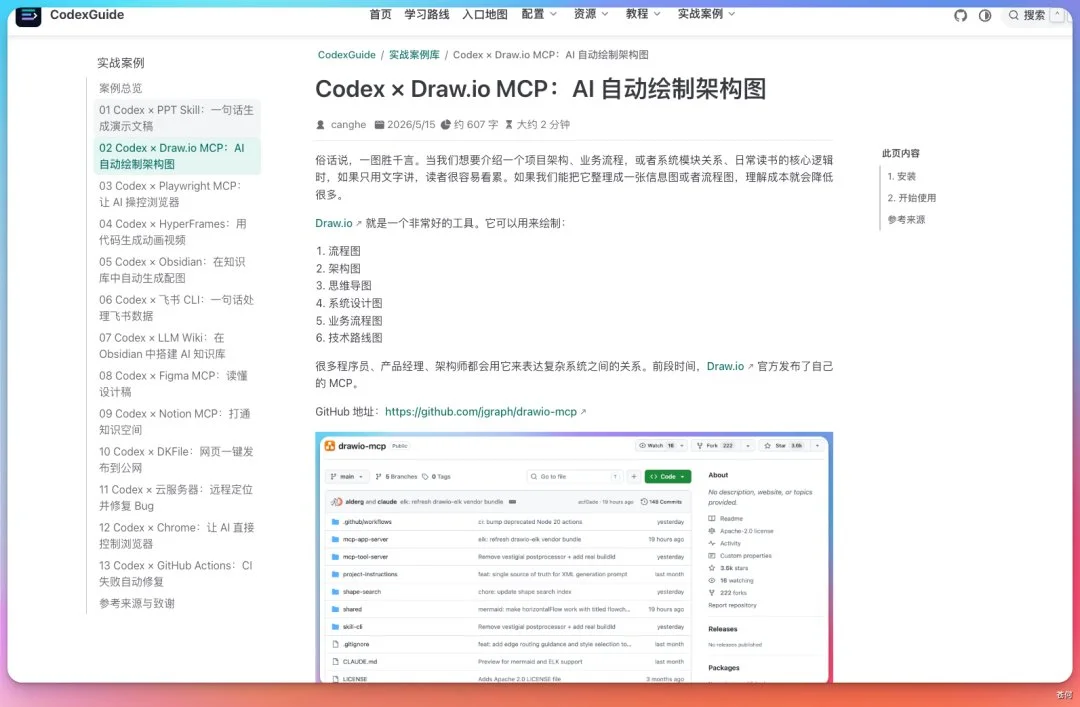Open sidebar item 05 Codex × Obsidian
This screenshot has height=707, width=1080.
(177, 269)
